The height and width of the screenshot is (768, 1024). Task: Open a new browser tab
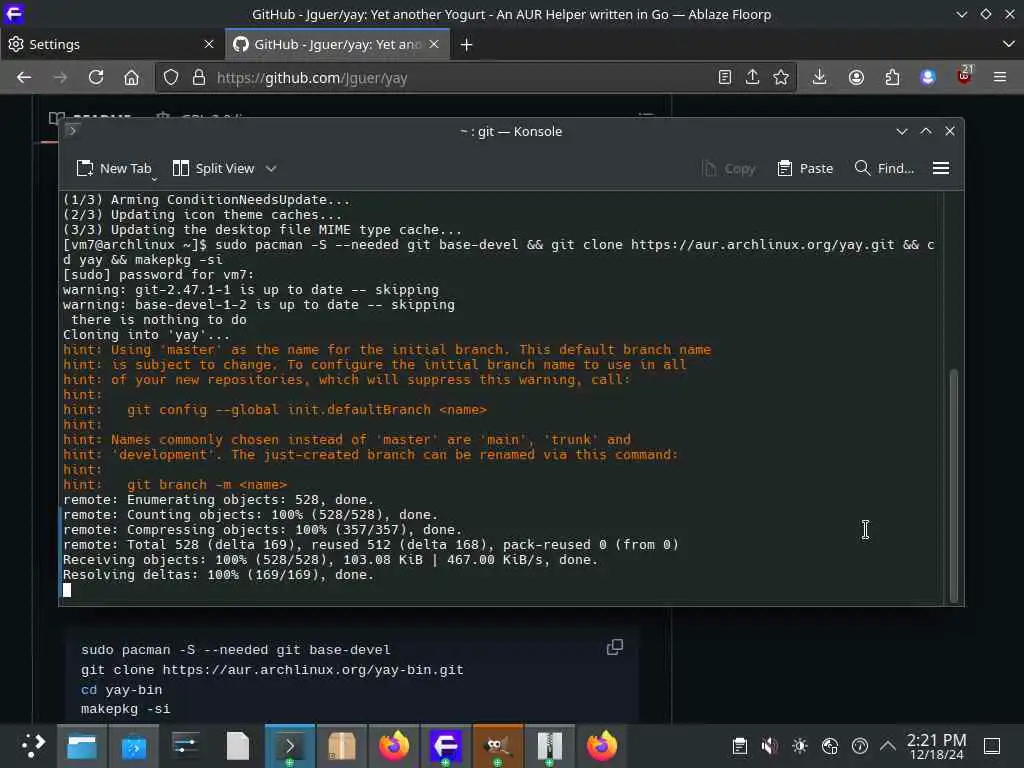466,44
